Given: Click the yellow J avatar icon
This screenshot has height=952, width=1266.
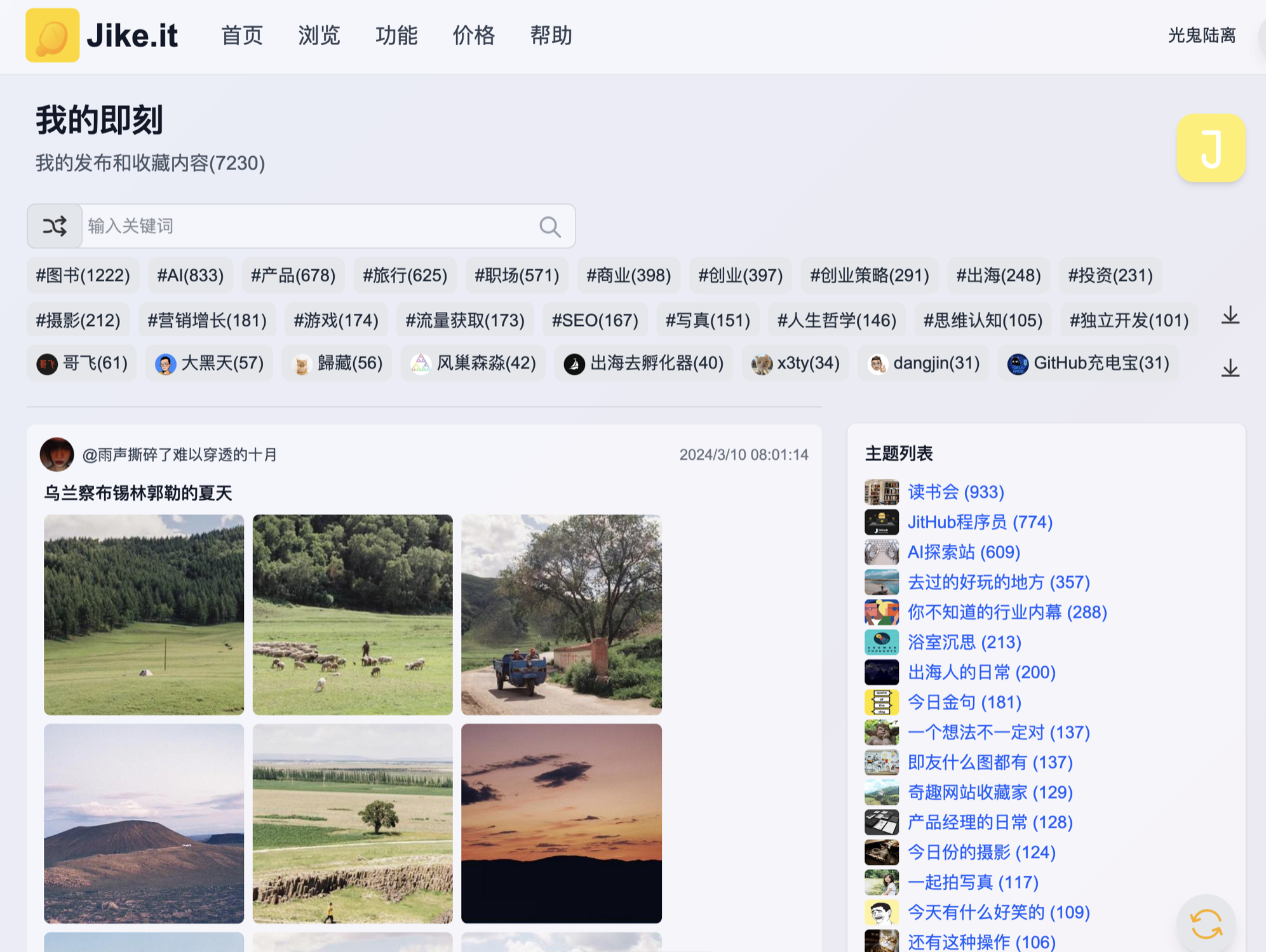Looking at the screenshot, I should pyautogui.click(x=1210, y=148).
